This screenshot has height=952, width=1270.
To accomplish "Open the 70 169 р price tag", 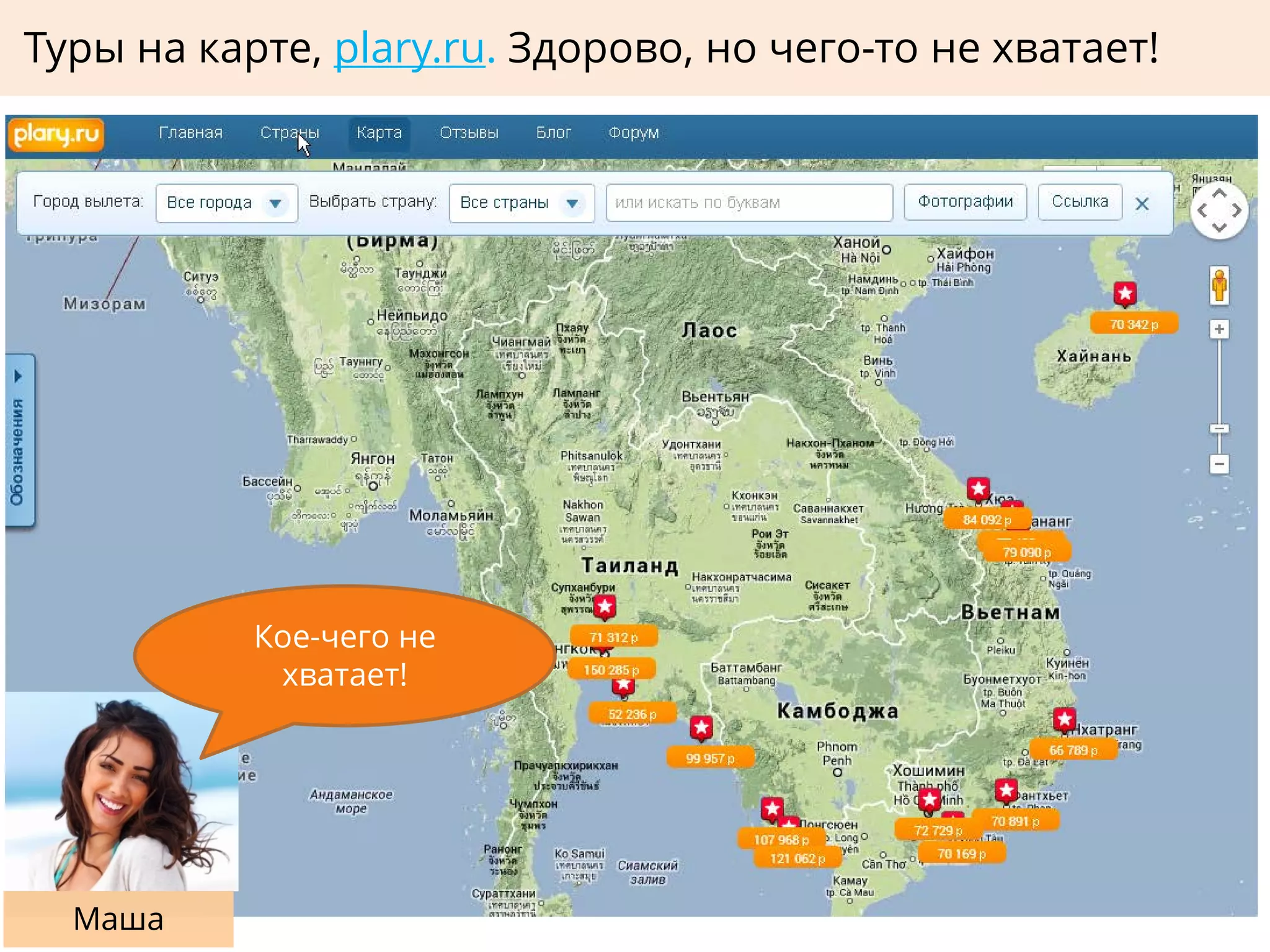I will (x=961, y=853).
